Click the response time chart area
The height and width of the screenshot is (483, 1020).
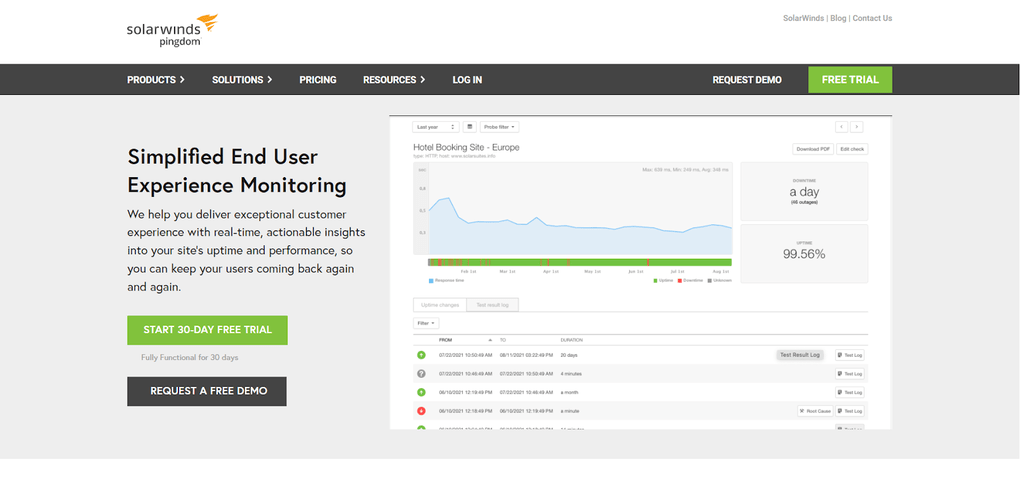coord(573,208)
